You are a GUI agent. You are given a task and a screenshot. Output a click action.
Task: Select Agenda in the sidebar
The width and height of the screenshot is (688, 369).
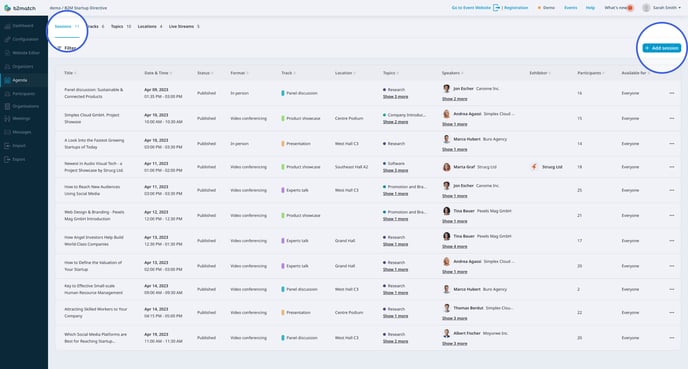pyautogui.click(x=20, y=80)
